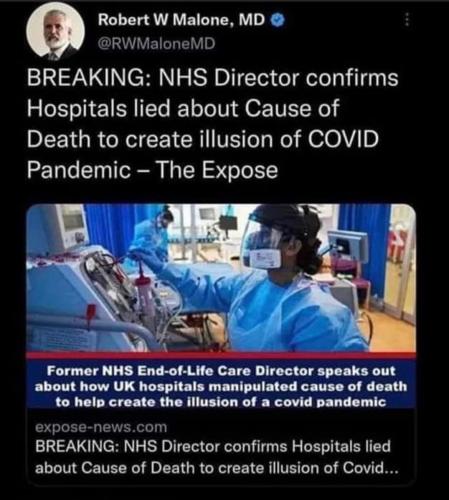Click card title 'BREAKING: NHS Director confirms Hospitals lied'

(x=213, y=446)
